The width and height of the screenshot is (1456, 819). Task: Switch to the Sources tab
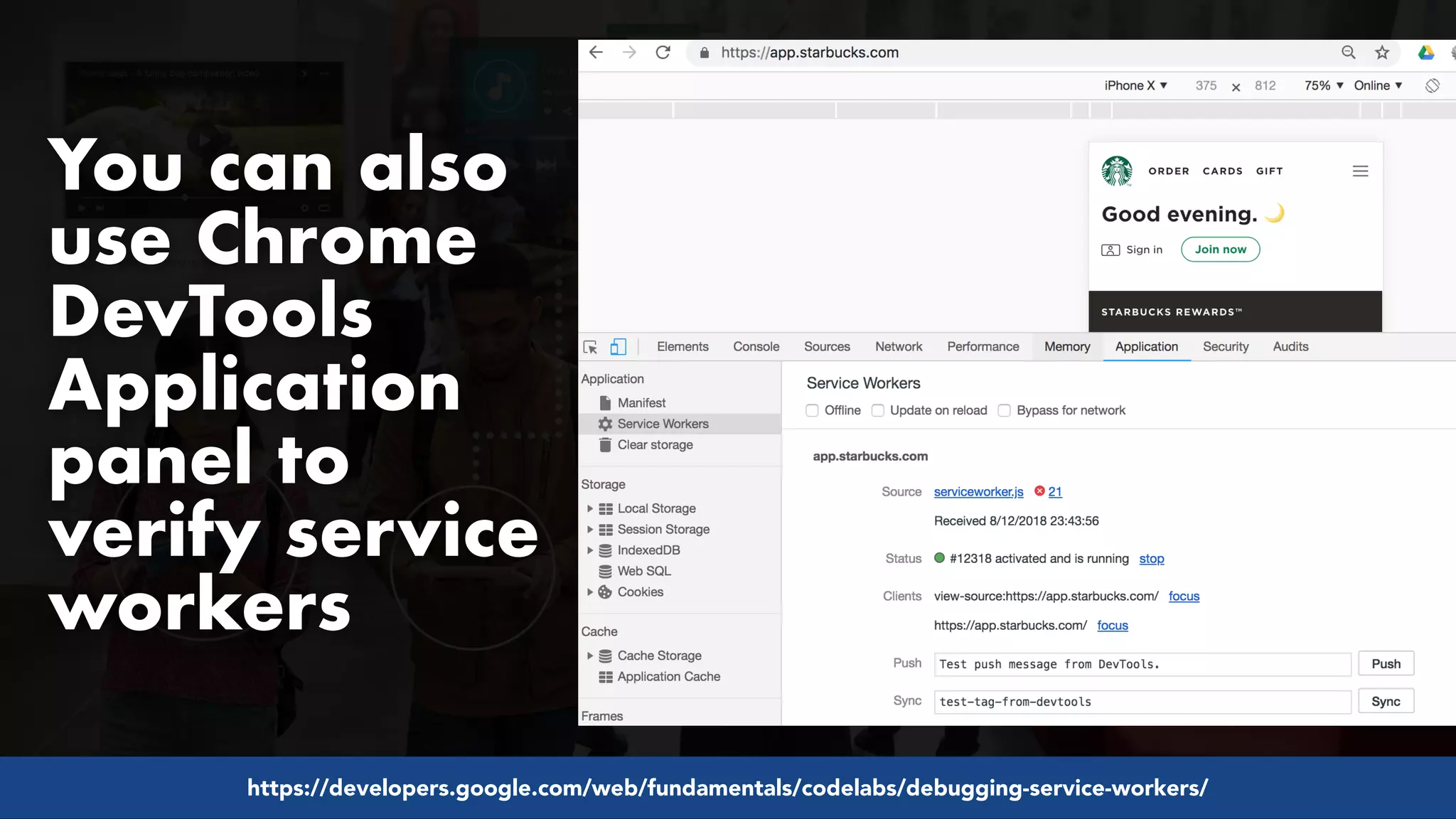(x=827, y=347)
